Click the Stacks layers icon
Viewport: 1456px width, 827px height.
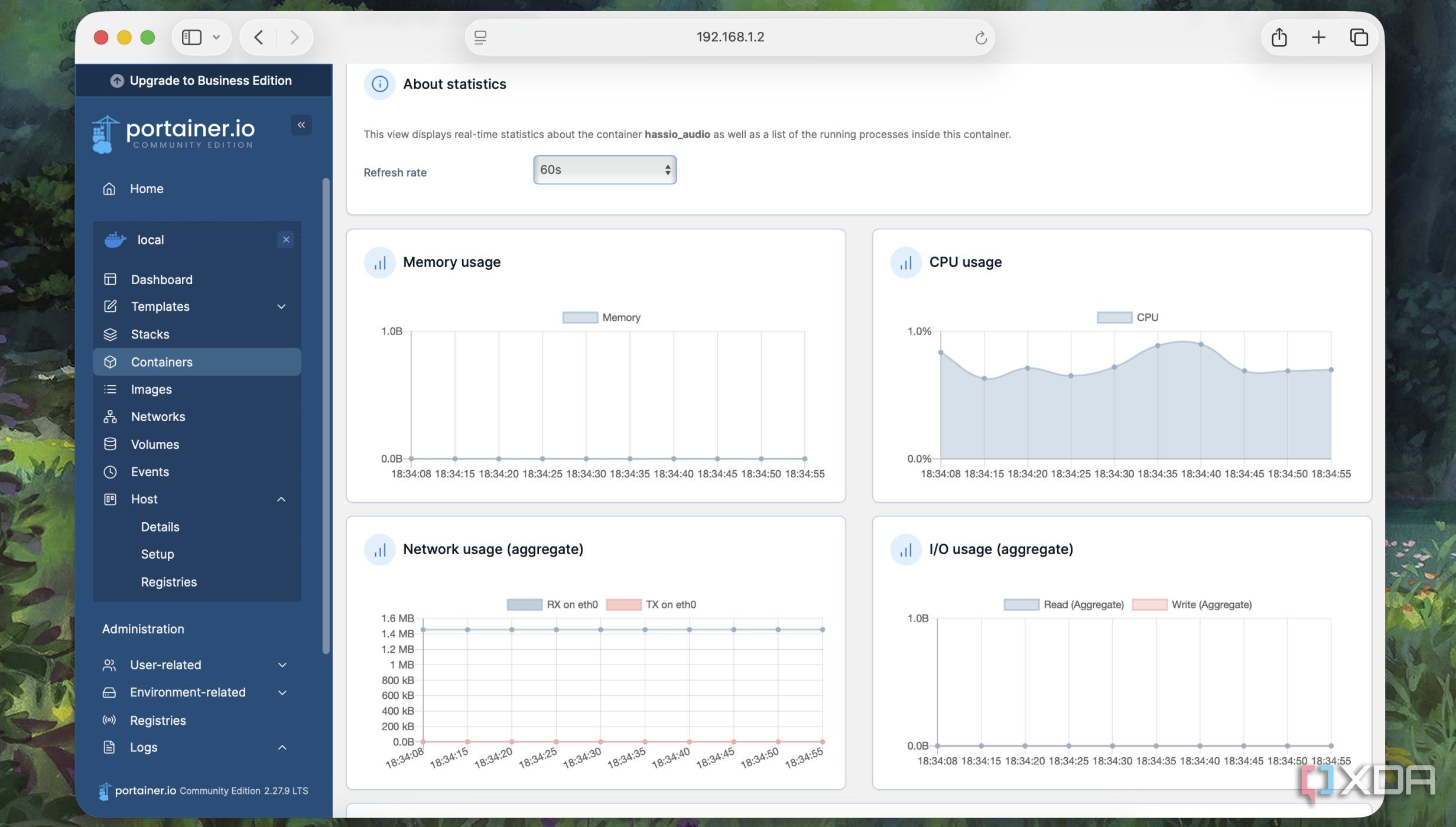pos(110,334)
